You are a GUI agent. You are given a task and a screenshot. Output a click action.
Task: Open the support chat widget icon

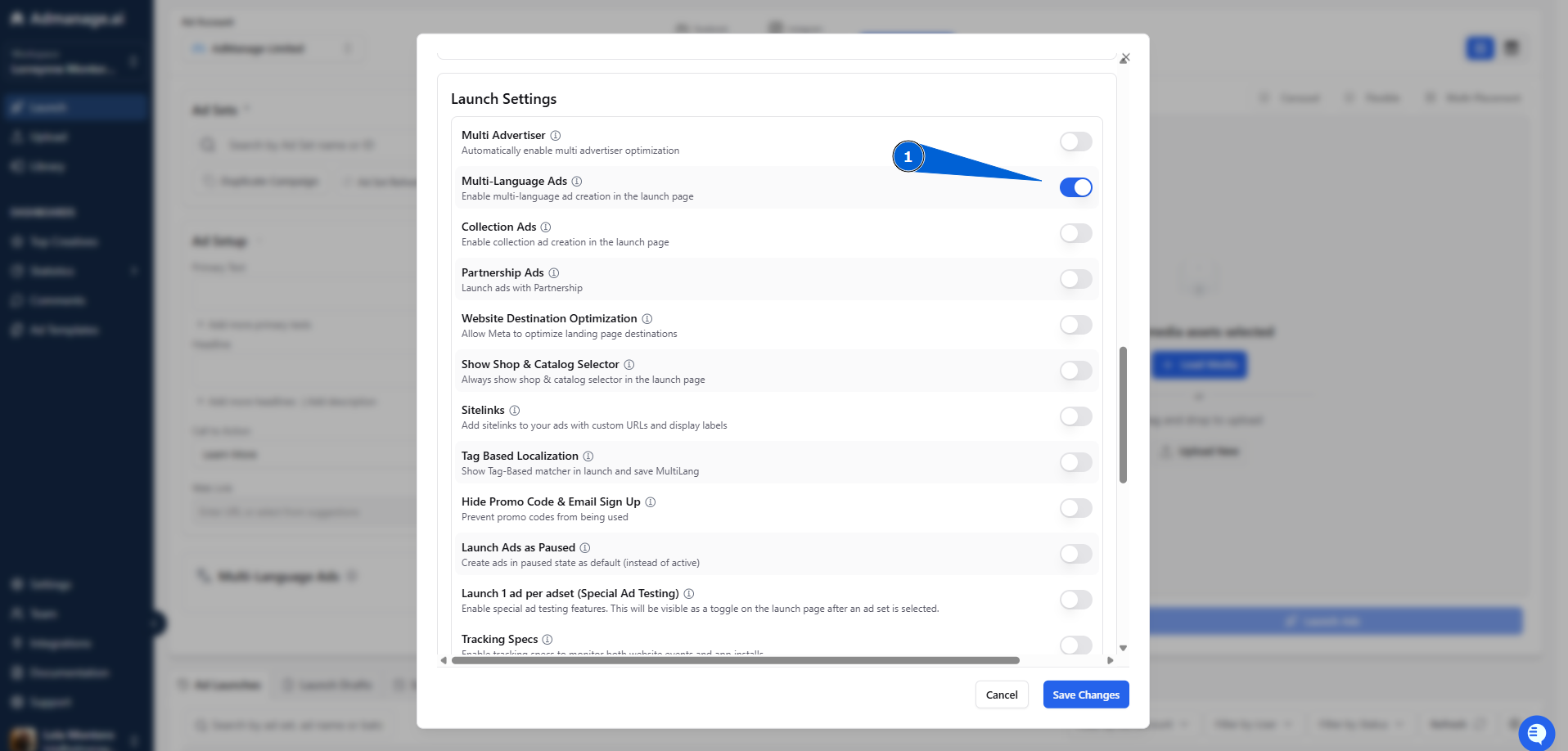point(1536,733)
